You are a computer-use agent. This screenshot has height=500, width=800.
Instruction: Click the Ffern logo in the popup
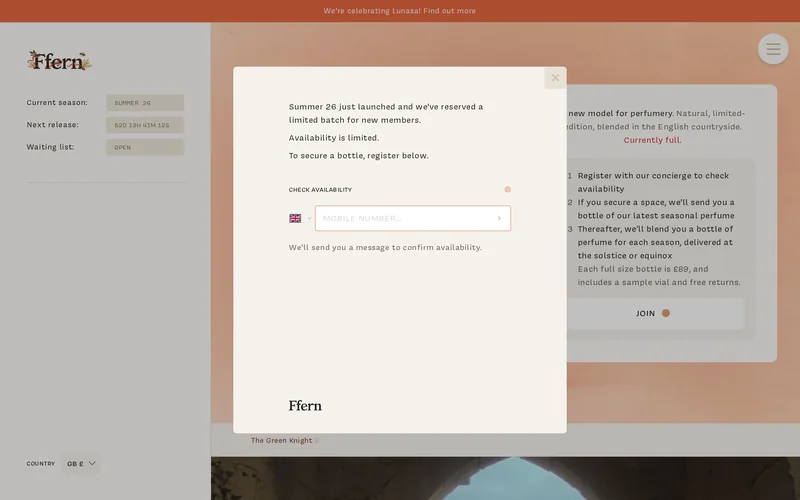coord(305,406)
